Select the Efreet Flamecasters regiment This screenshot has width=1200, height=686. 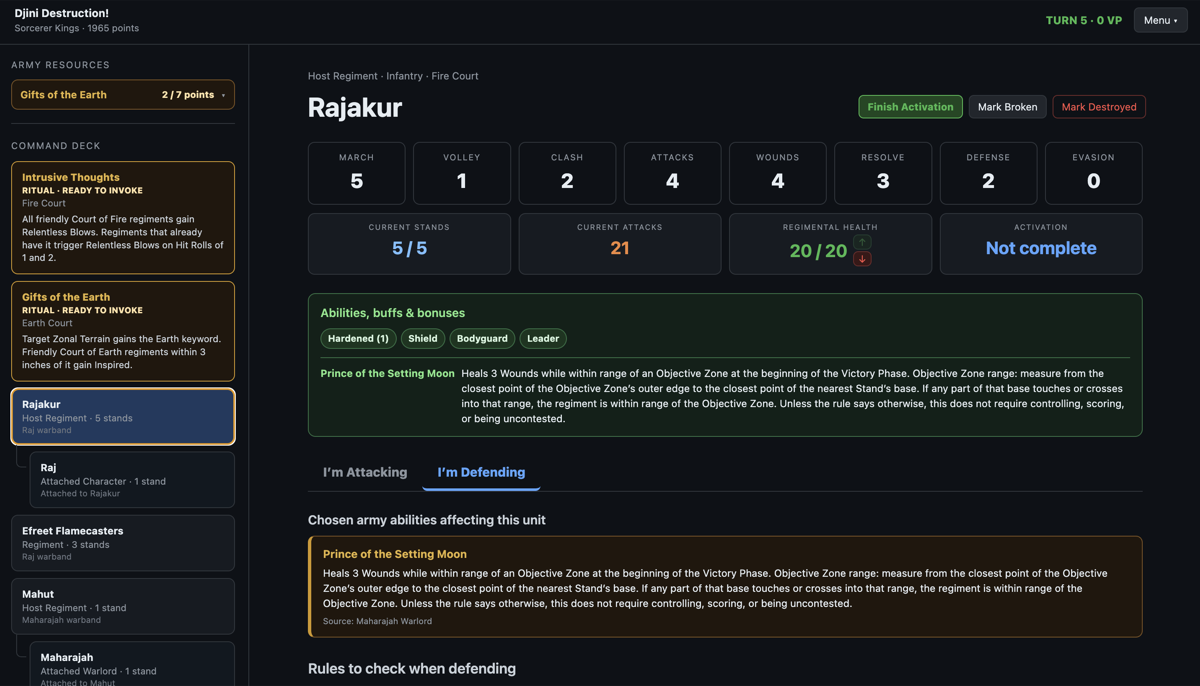point(123,543)
